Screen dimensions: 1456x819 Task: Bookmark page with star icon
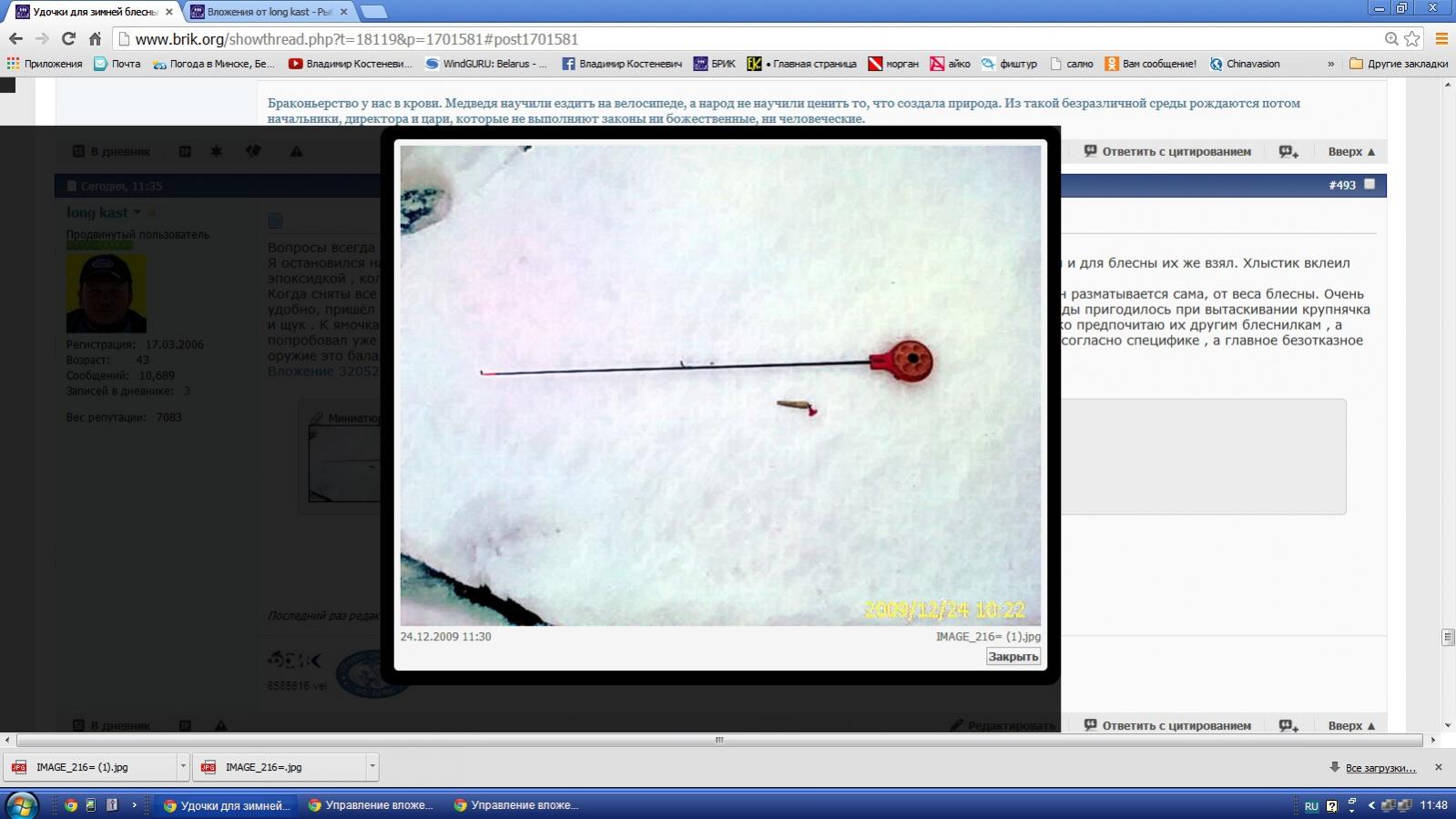pyautogui.click(x=1412, y=38)
